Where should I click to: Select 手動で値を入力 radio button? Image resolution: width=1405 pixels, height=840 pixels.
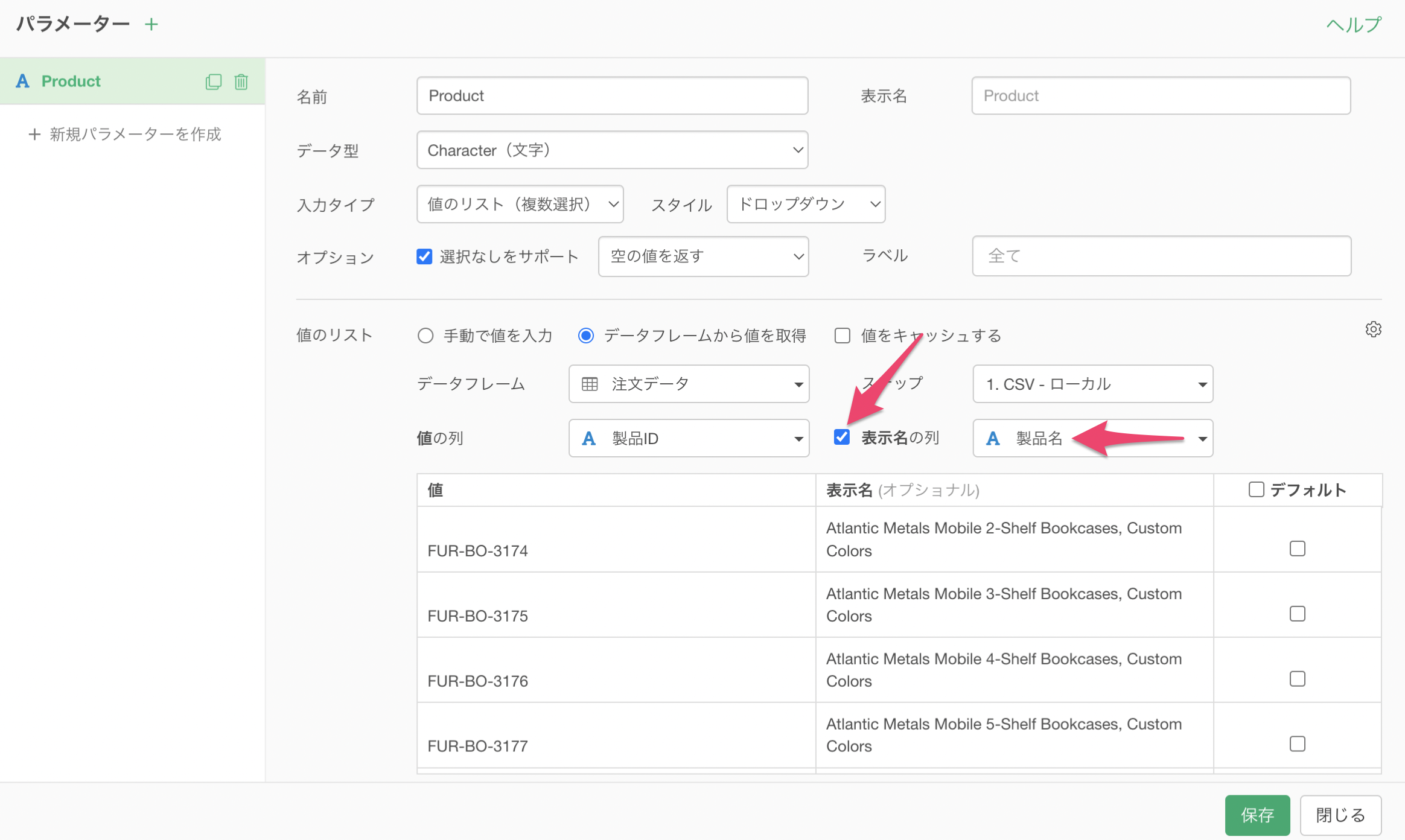pyautogui.click(x=425, y=336)
